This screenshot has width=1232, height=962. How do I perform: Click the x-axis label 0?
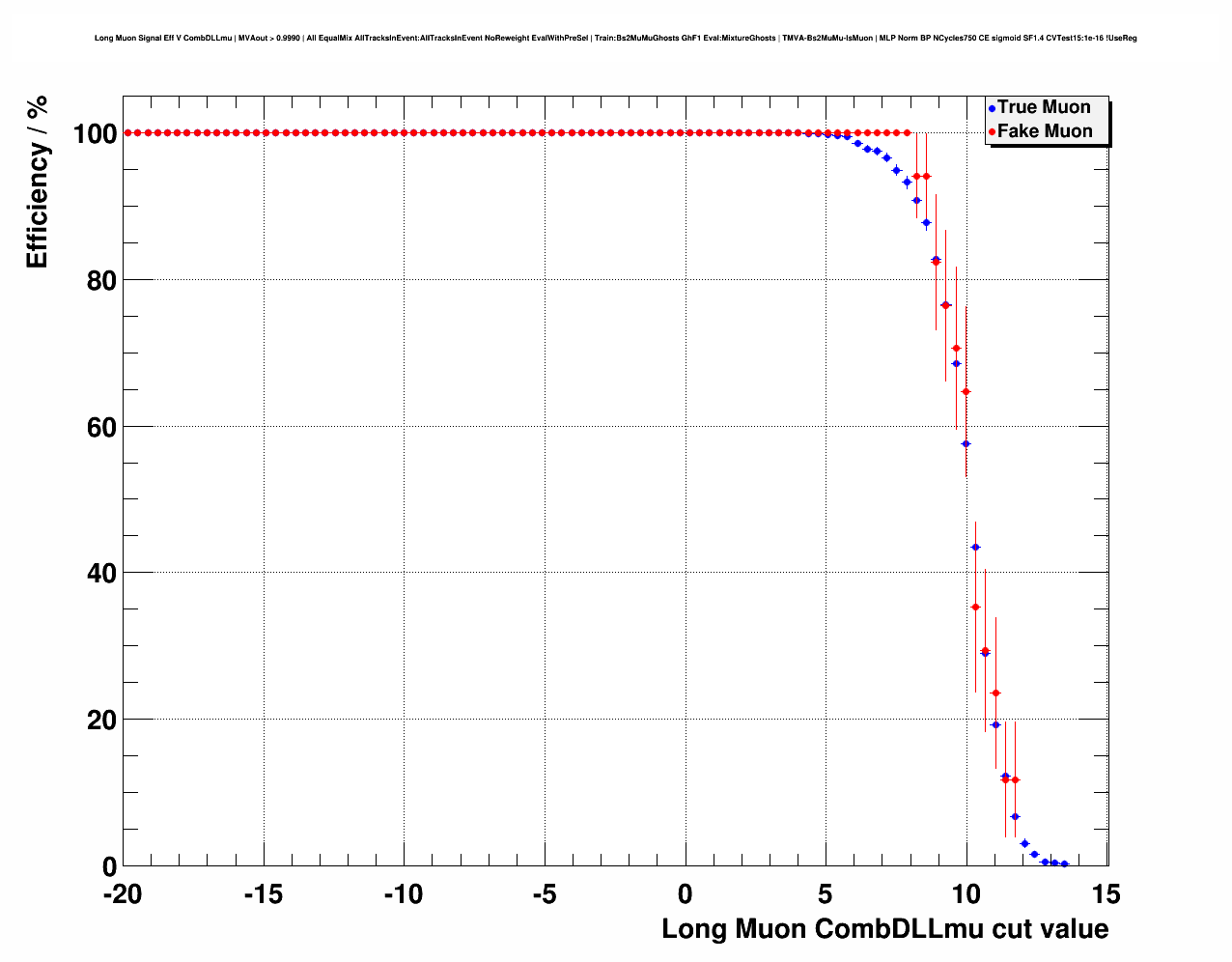click(686, 895)
